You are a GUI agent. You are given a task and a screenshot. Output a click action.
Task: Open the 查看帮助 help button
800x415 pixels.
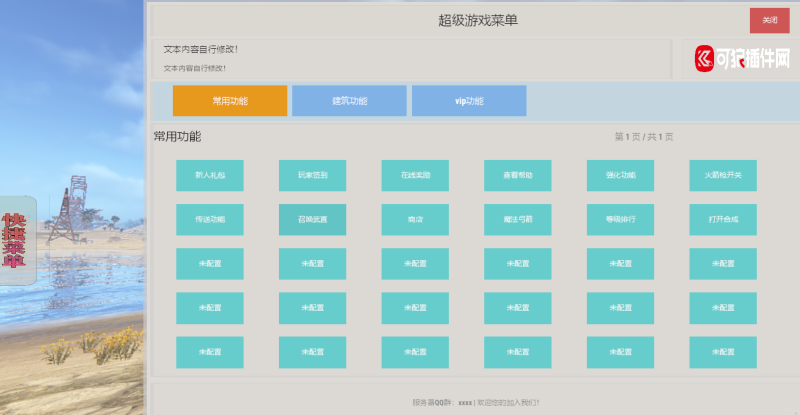click(x=518, y=175)
